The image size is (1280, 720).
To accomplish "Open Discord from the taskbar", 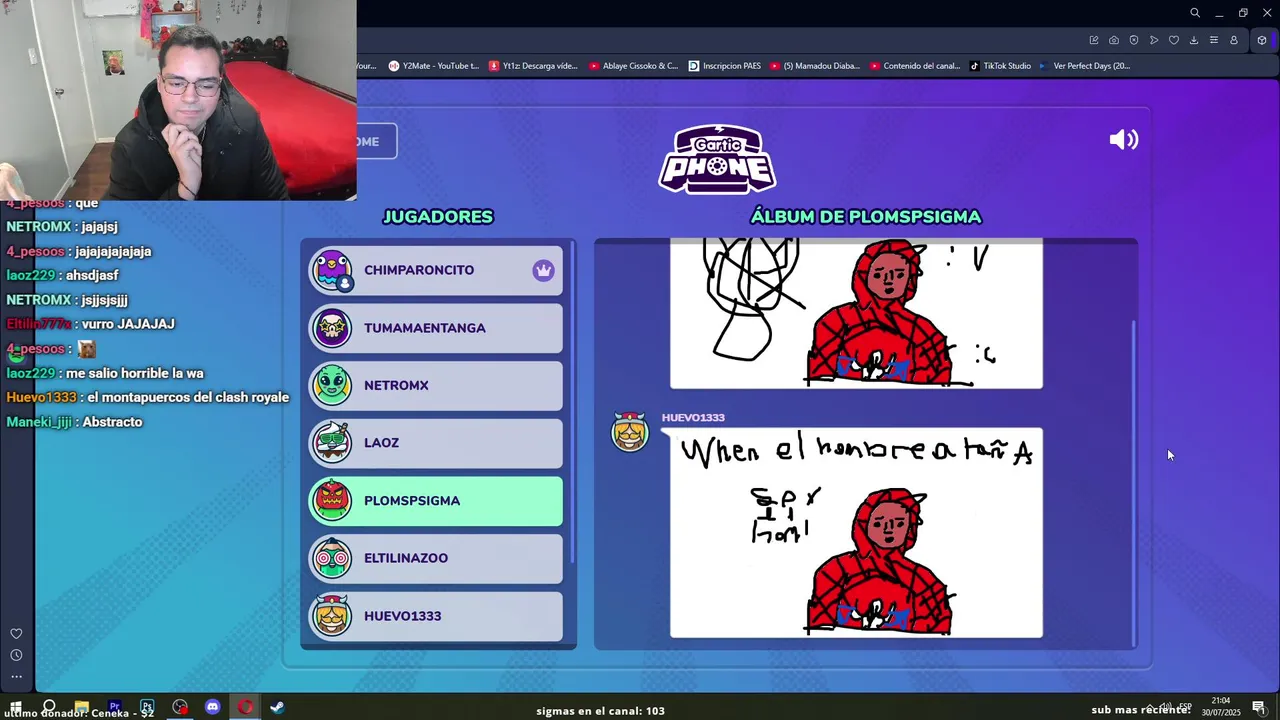I will tap(212, 707).
